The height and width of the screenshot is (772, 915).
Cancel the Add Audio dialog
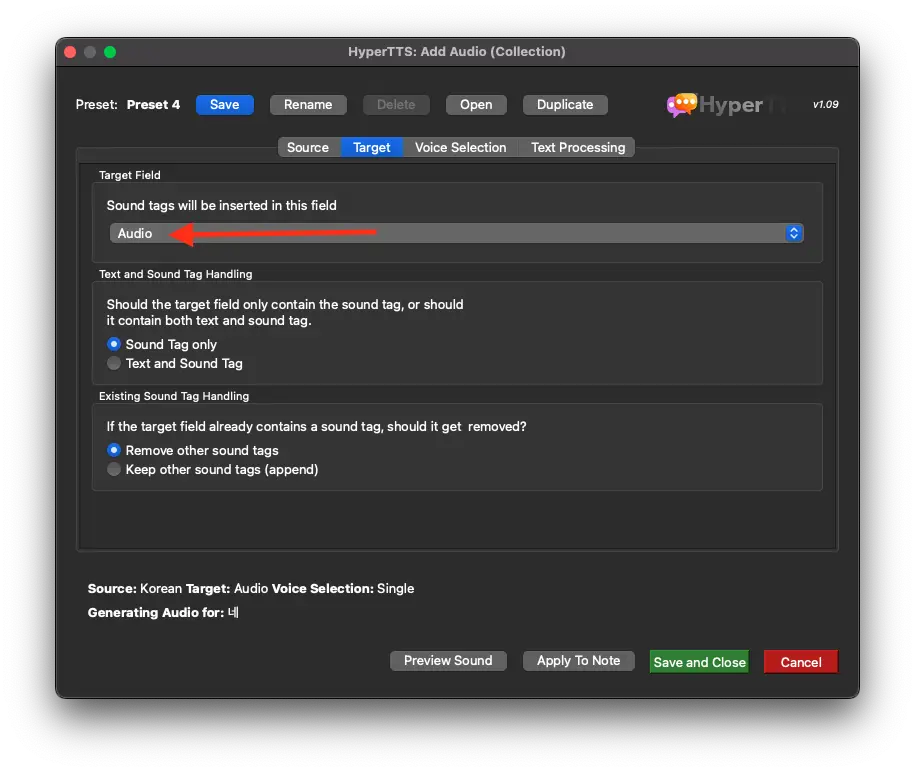pyautogui.click(x=801, y=662)
